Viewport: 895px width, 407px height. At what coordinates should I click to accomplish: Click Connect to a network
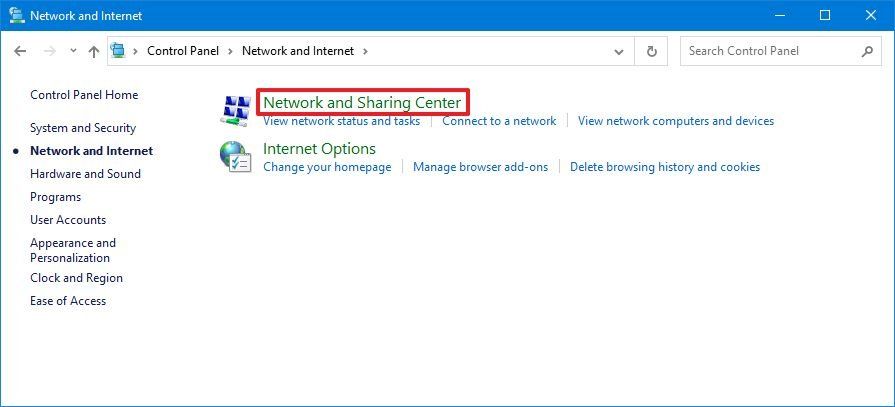499,121
